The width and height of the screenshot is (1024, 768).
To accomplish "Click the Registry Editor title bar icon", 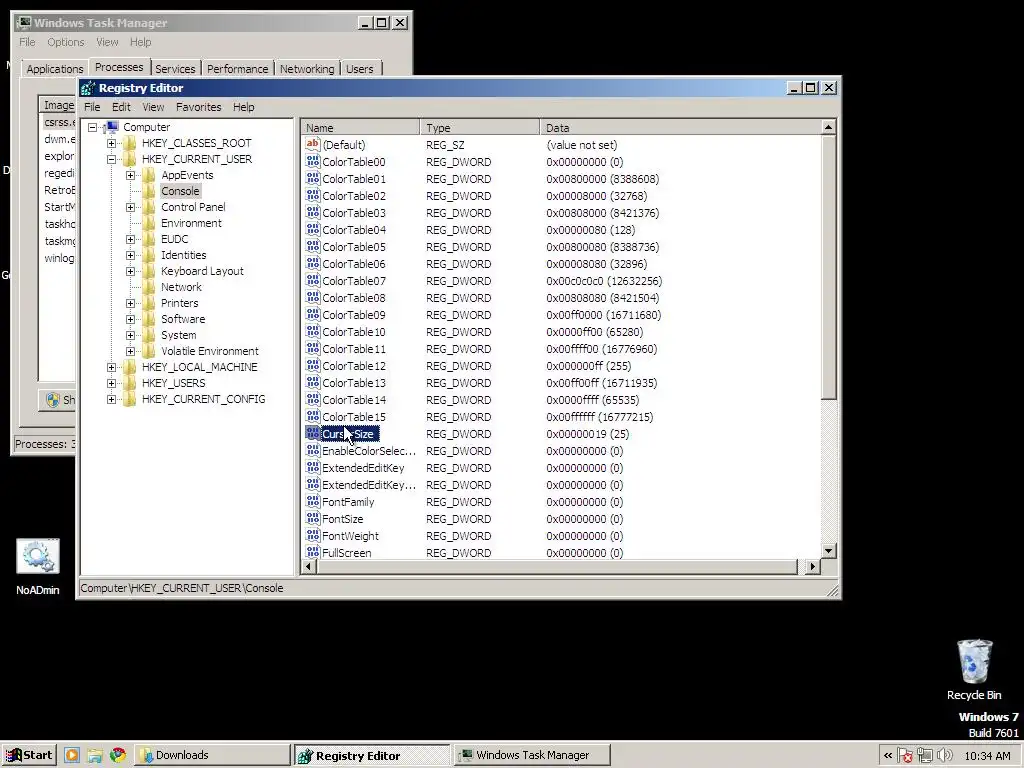I will click(x=88, y=88).
